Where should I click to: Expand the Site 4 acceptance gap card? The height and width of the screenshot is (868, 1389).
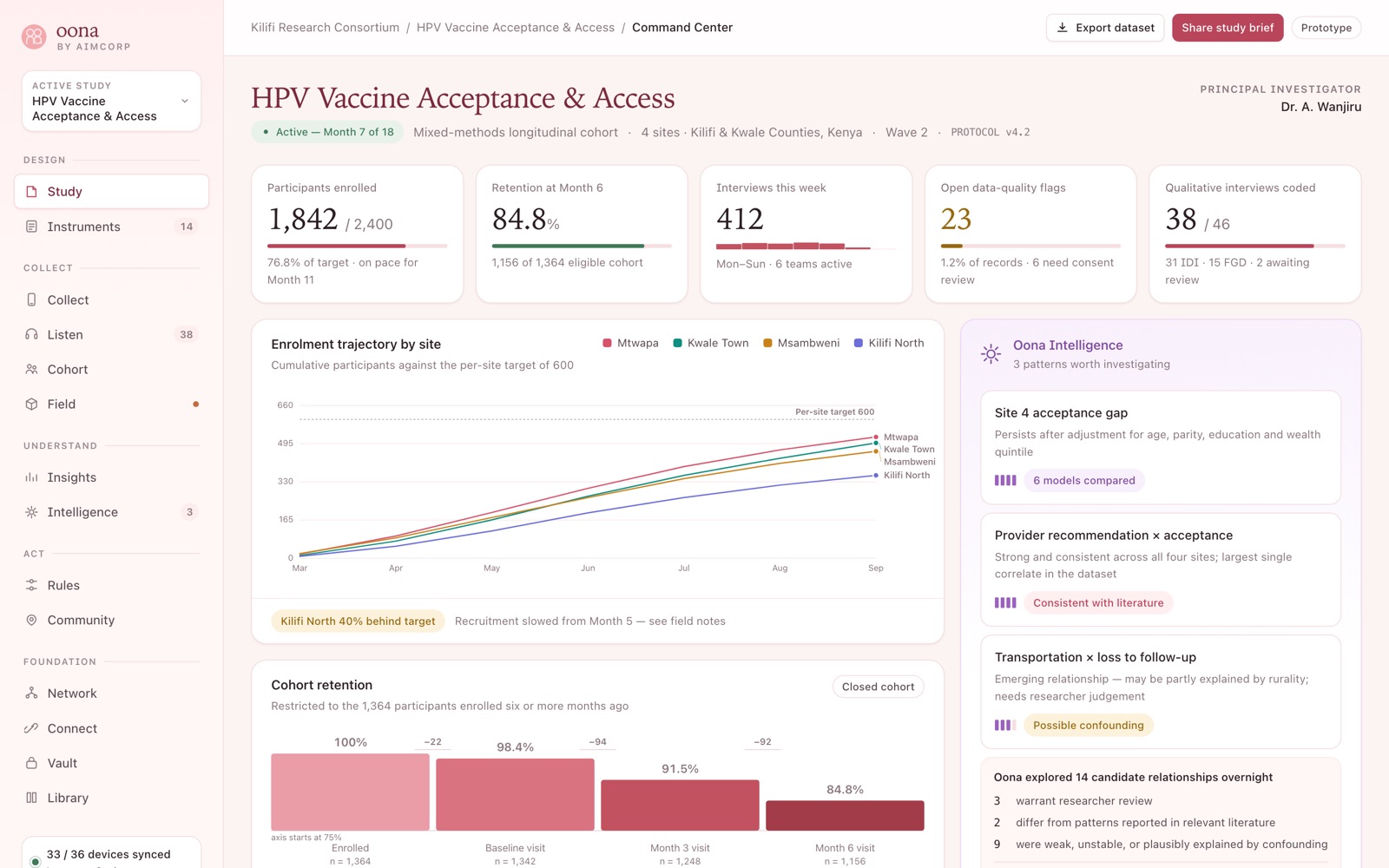coord(1161,447)
